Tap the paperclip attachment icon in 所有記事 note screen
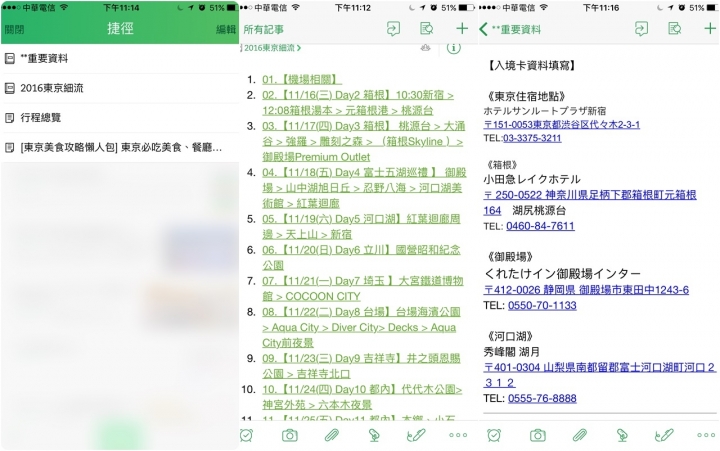 coord(332,435)
